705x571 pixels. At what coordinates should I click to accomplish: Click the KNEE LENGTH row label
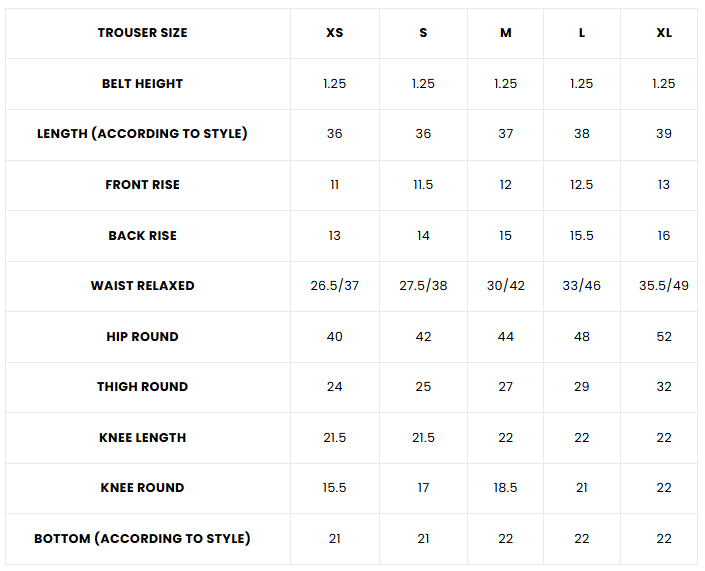[x=142, y=438]
